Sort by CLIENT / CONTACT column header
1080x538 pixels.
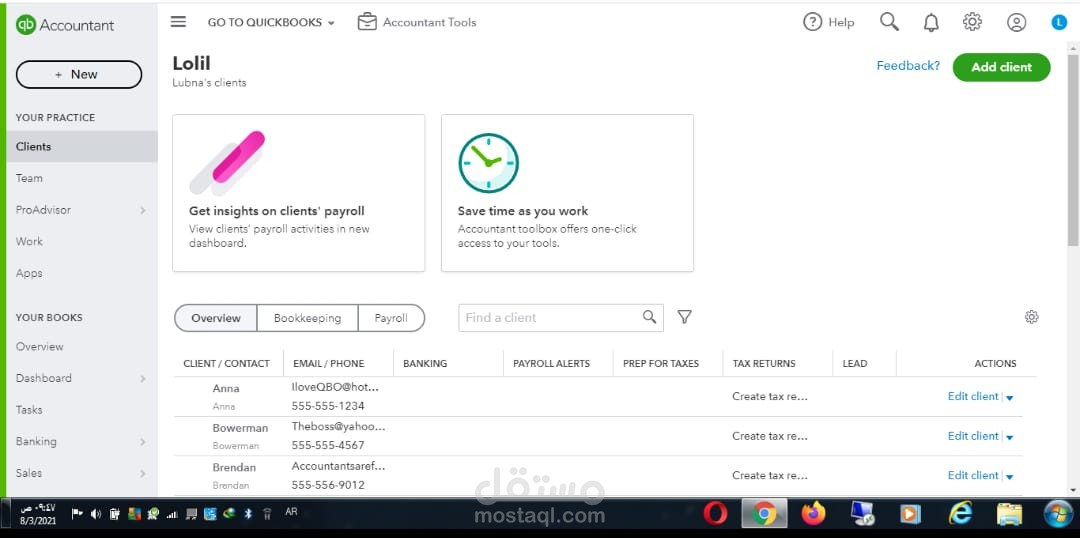[227, 363]
